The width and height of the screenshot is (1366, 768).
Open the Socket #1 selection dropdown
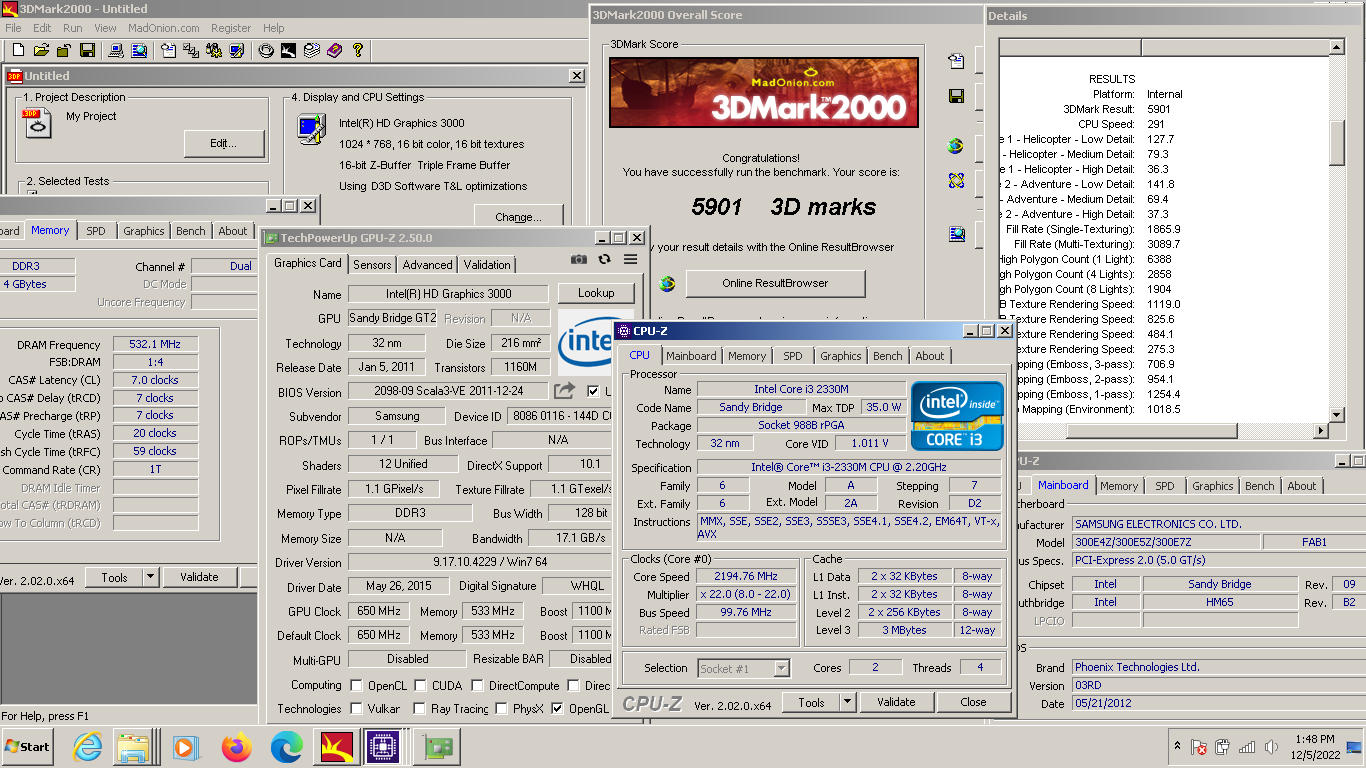782,668
